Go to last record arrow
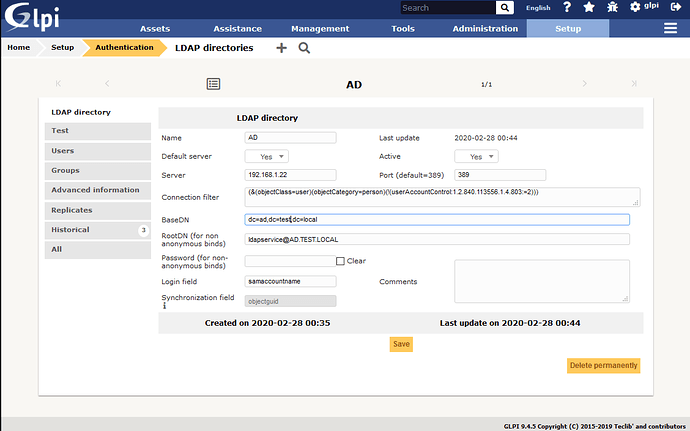Image resolution: width=690 pixels, height=431 pixels. tap(634, 84)
